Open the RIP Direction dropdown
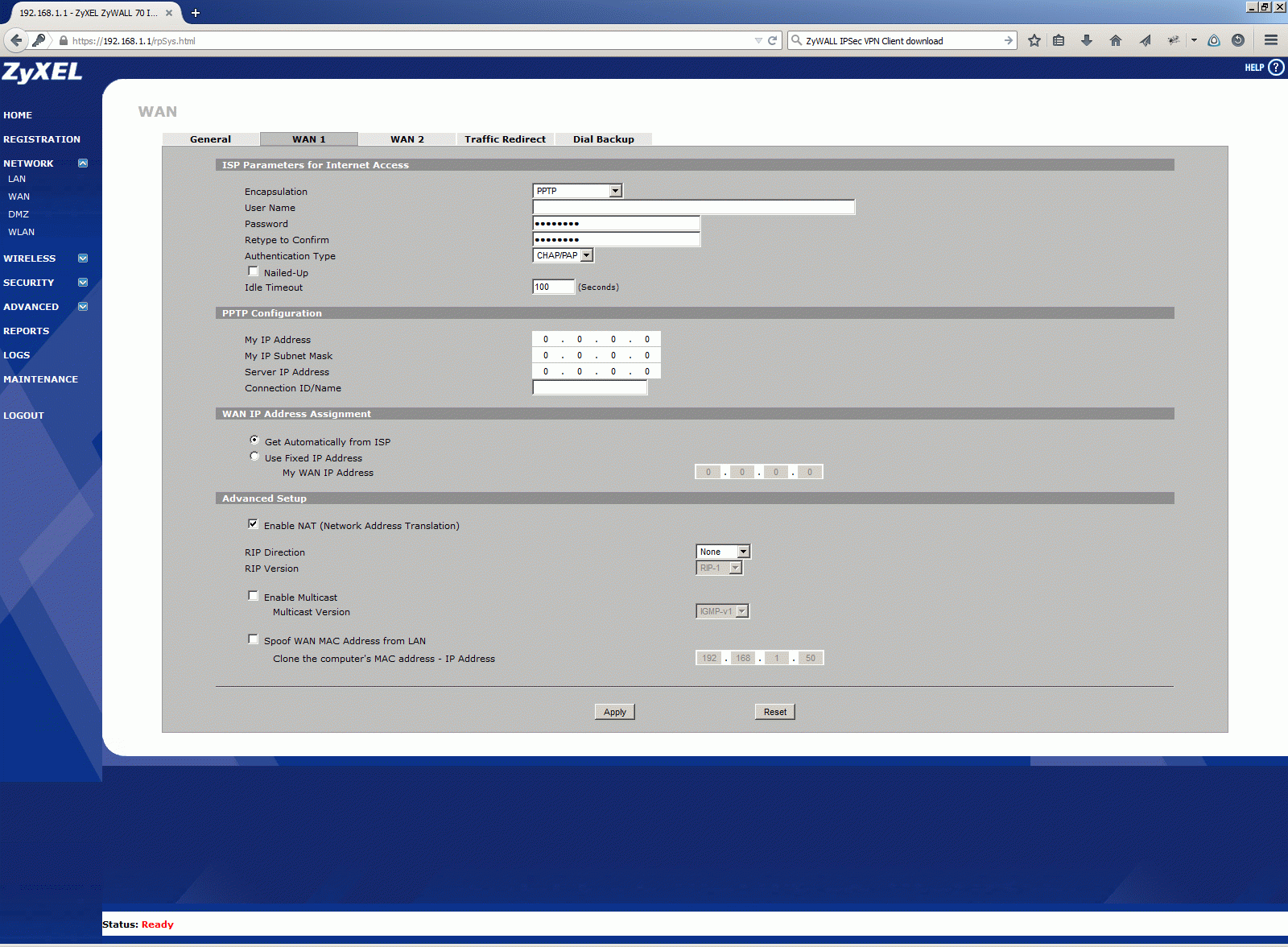 tap(723, 552)
